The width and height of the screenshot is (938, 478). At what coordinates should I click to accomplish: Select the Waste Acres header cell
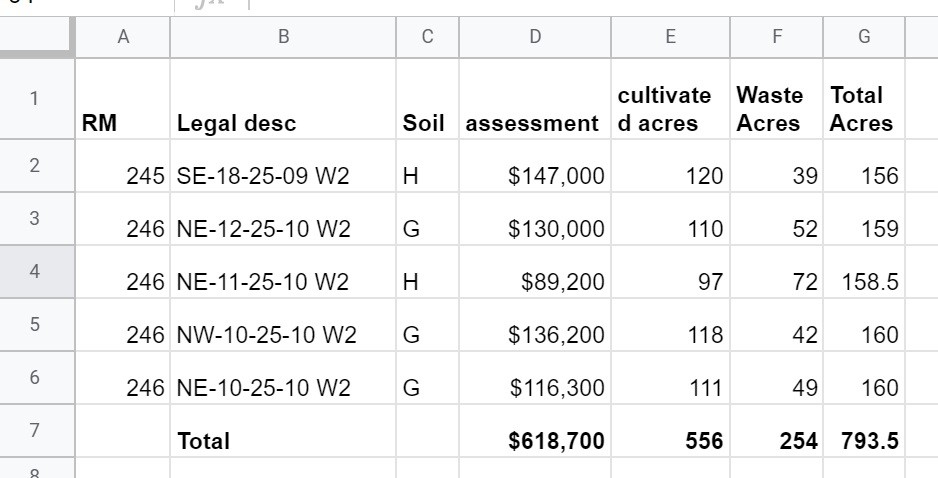point(776,99)
